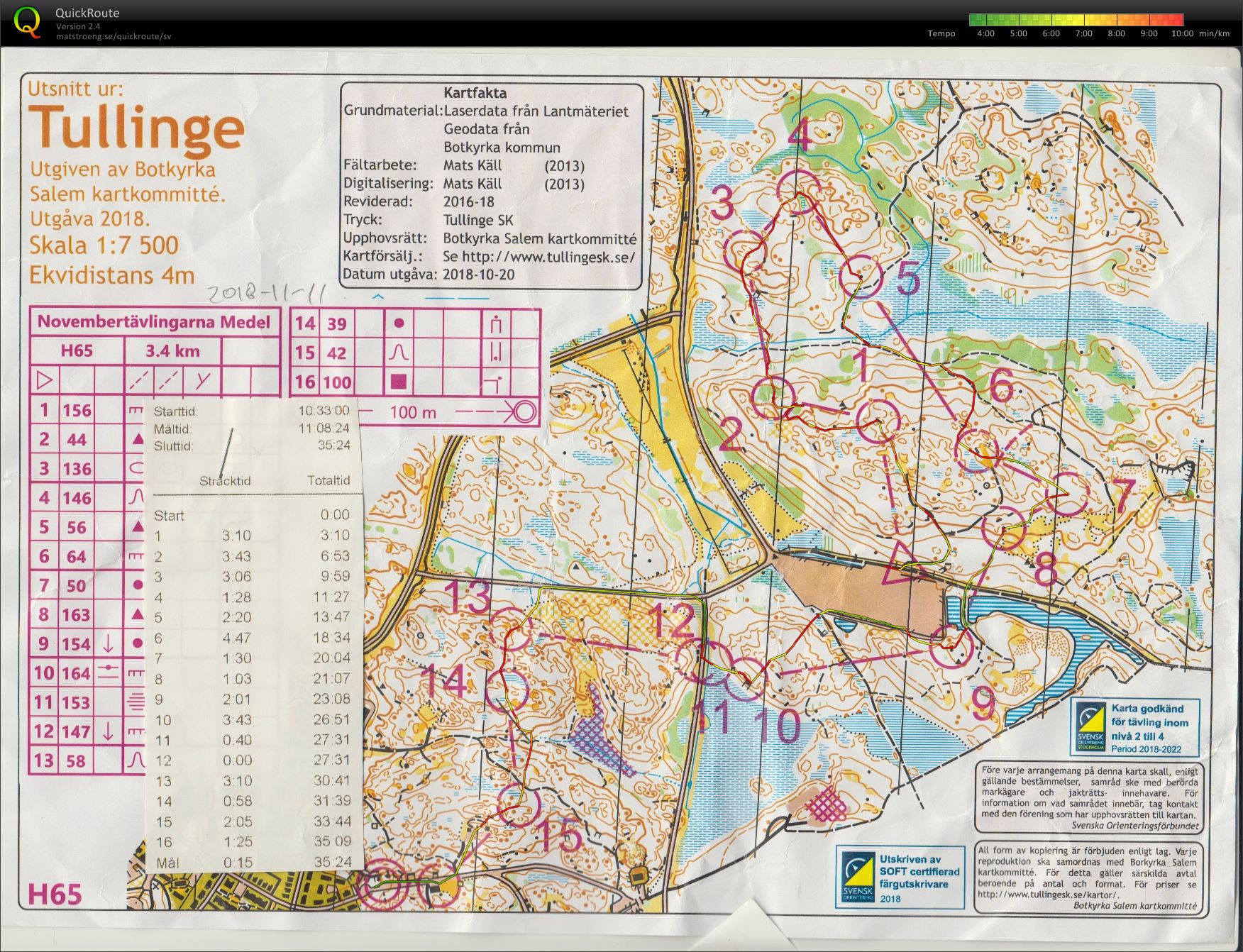Click the Sträcktid column header
The image size is (1243, 952).
click(225, 481)
